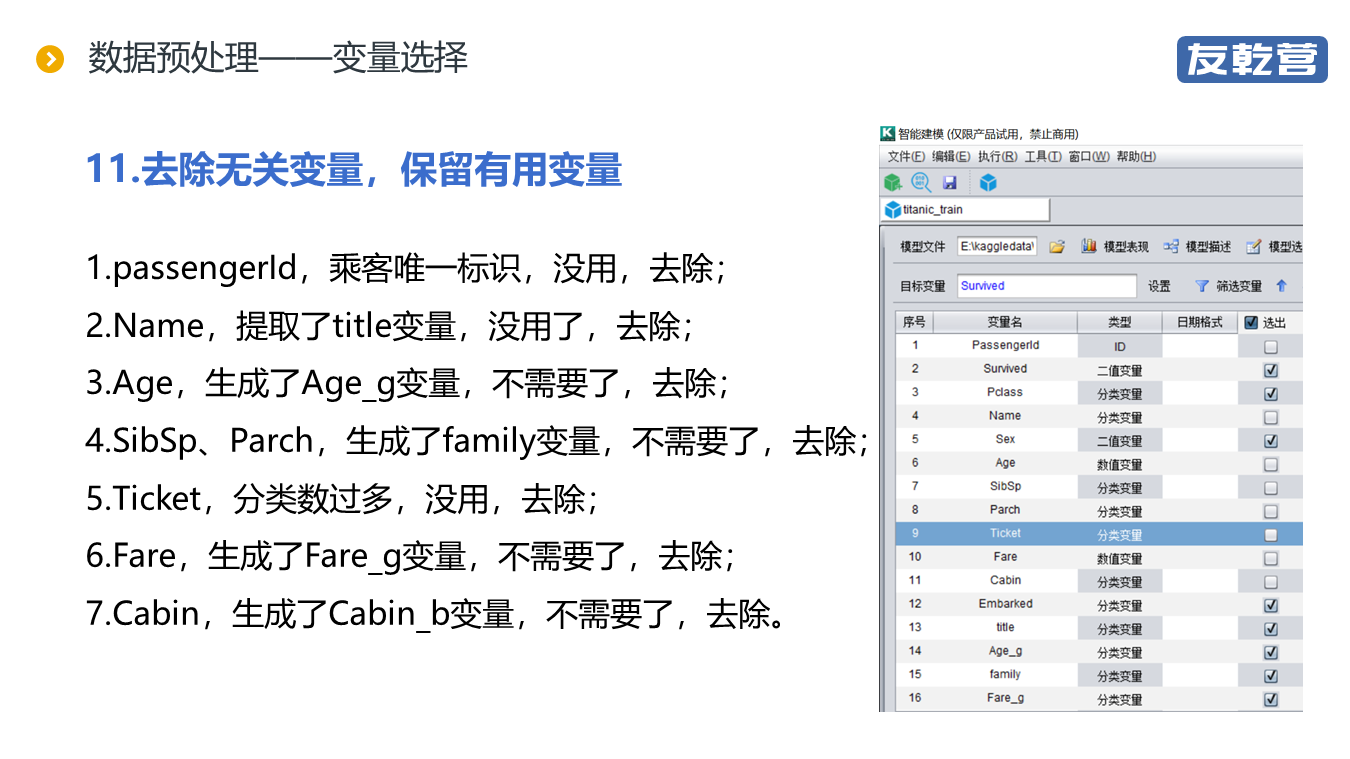Select the SibSp variable name cell

(x=1005, y=486)
